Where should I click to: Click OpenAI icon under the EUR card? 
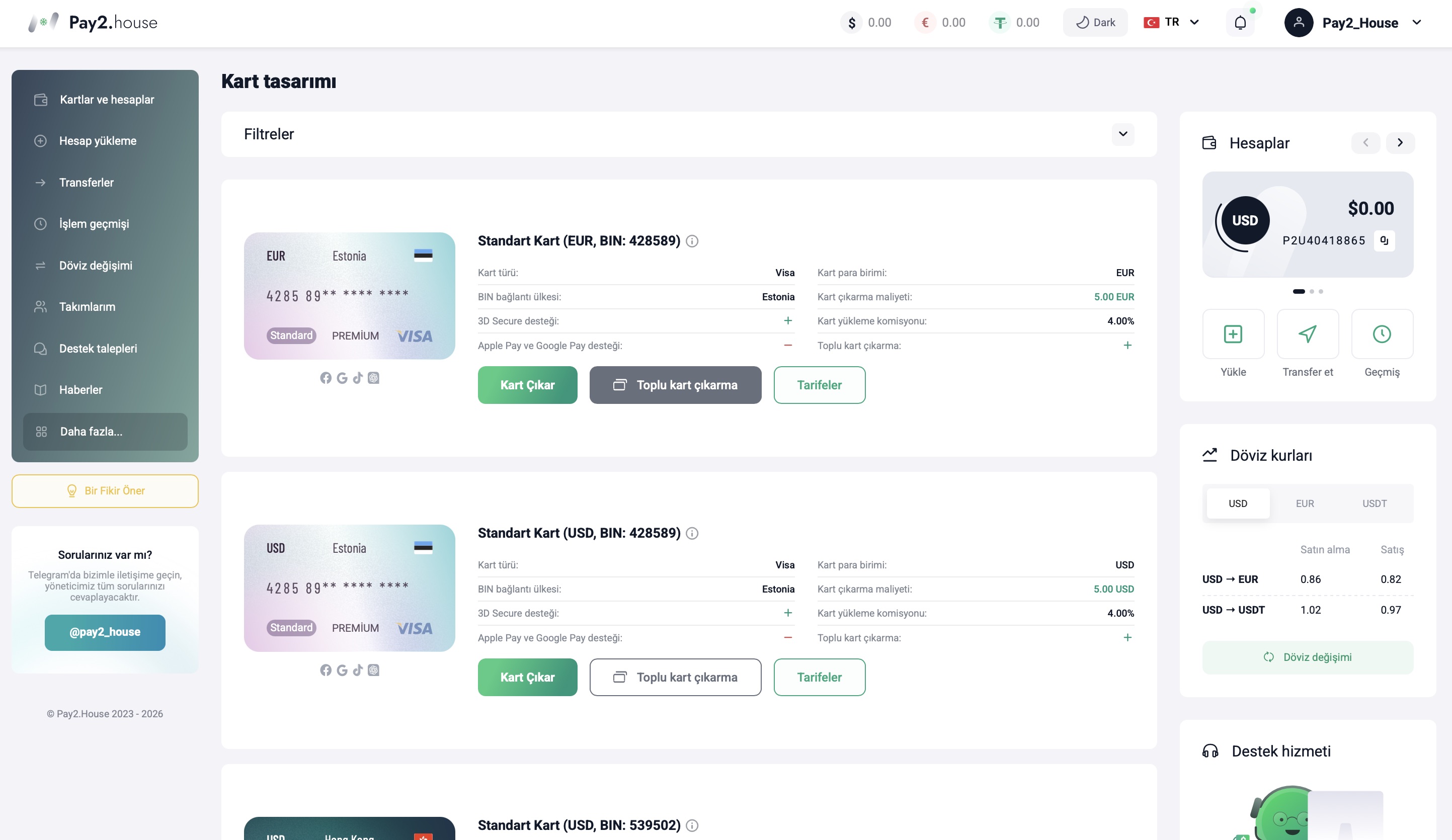373,378
